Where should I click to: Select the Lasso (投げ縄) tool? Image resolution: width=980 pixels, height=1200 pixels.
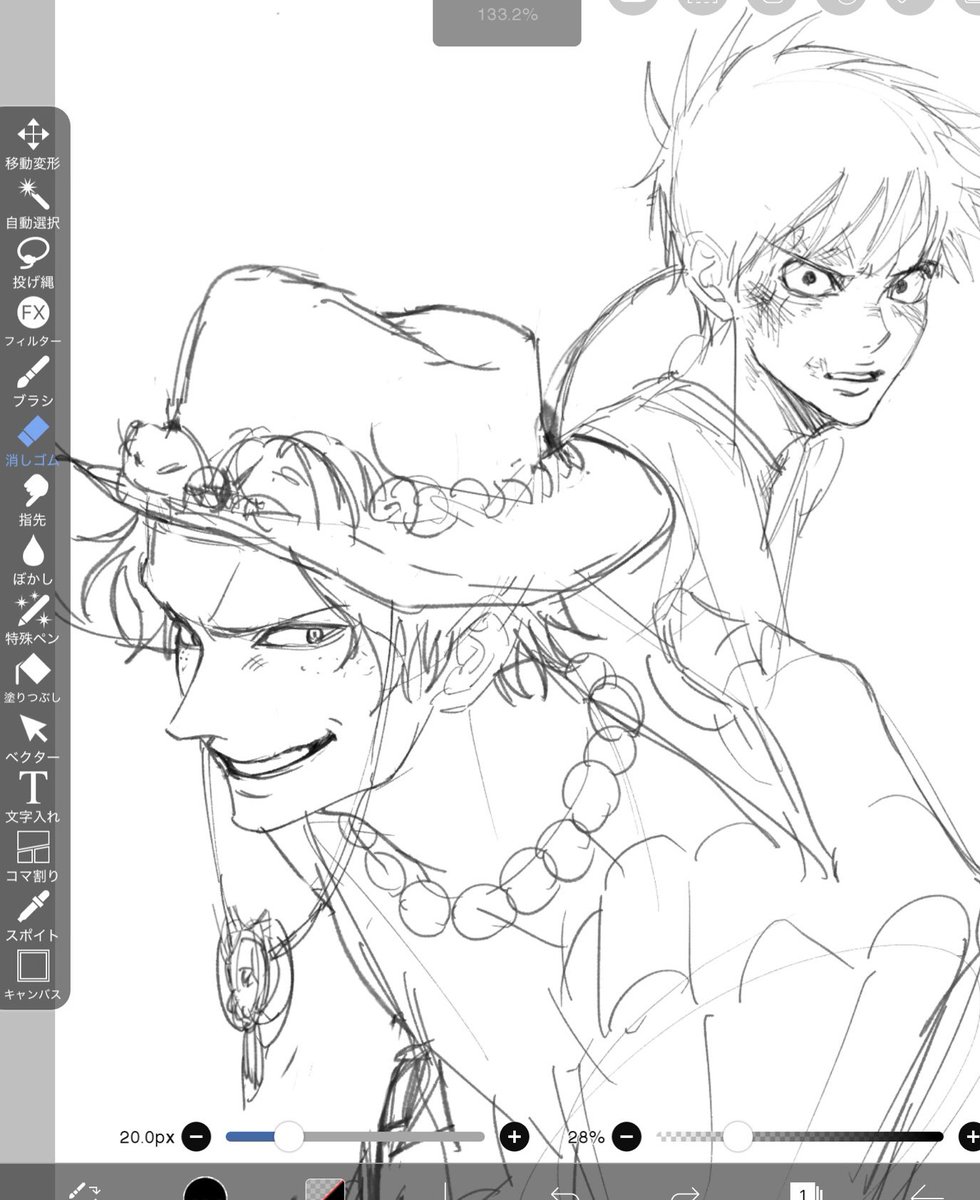(33, 263)
